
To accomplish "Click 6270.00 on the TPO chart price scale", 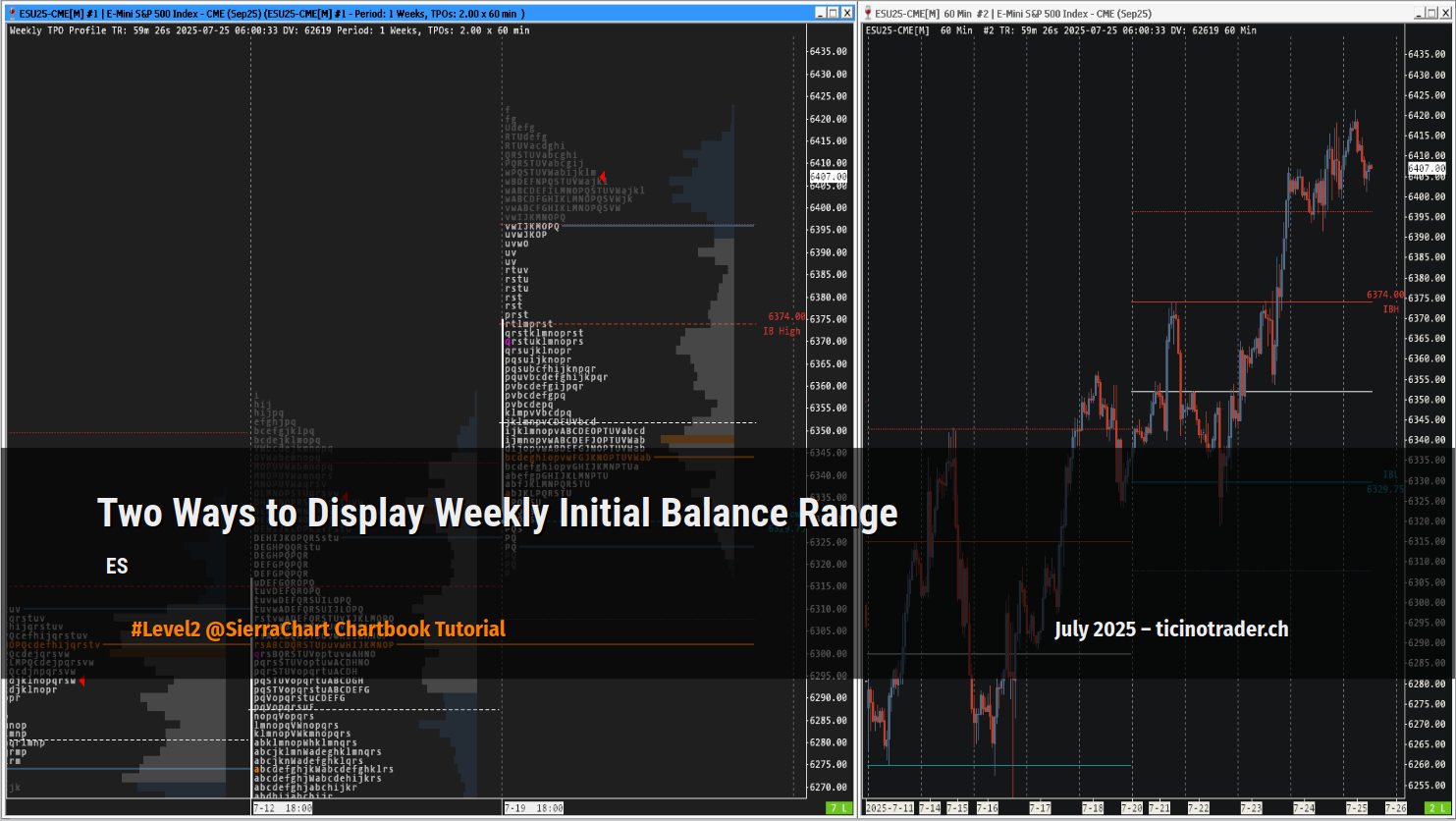I will tap(830, 787).
